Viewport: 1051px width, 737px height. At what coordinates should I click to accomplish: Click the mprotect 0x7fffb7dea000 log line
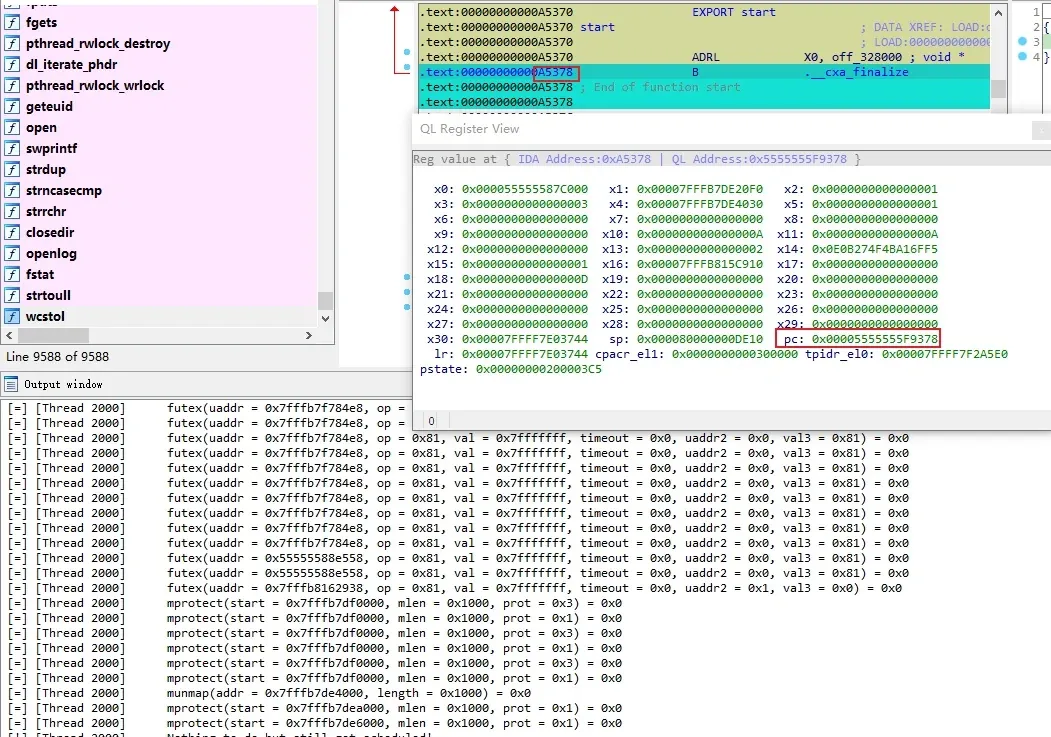tap(315, 708)
